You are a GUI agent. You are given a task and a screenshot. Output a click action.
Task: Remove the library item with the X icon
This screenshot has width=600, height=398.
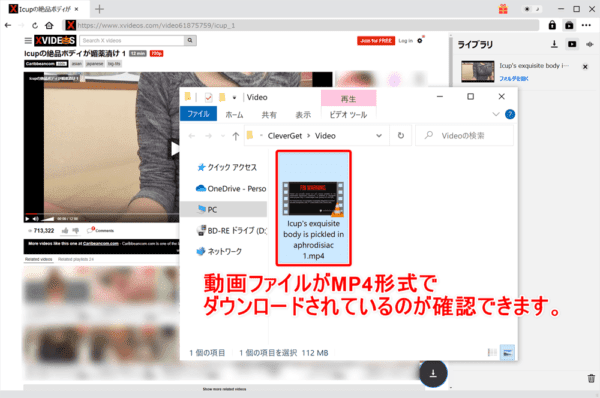point(585,67)
